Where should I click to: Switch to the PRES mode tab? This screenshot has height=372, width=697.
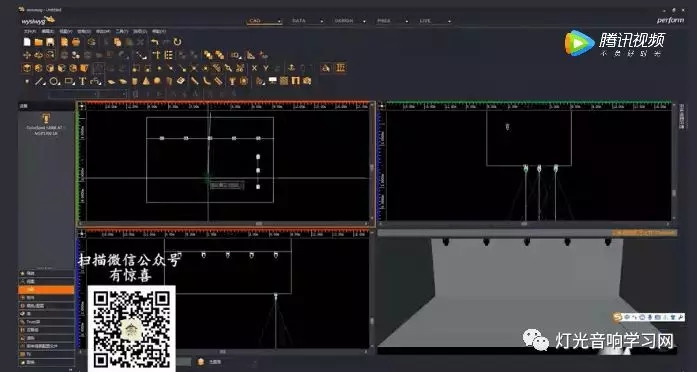[x=384, y=21]
